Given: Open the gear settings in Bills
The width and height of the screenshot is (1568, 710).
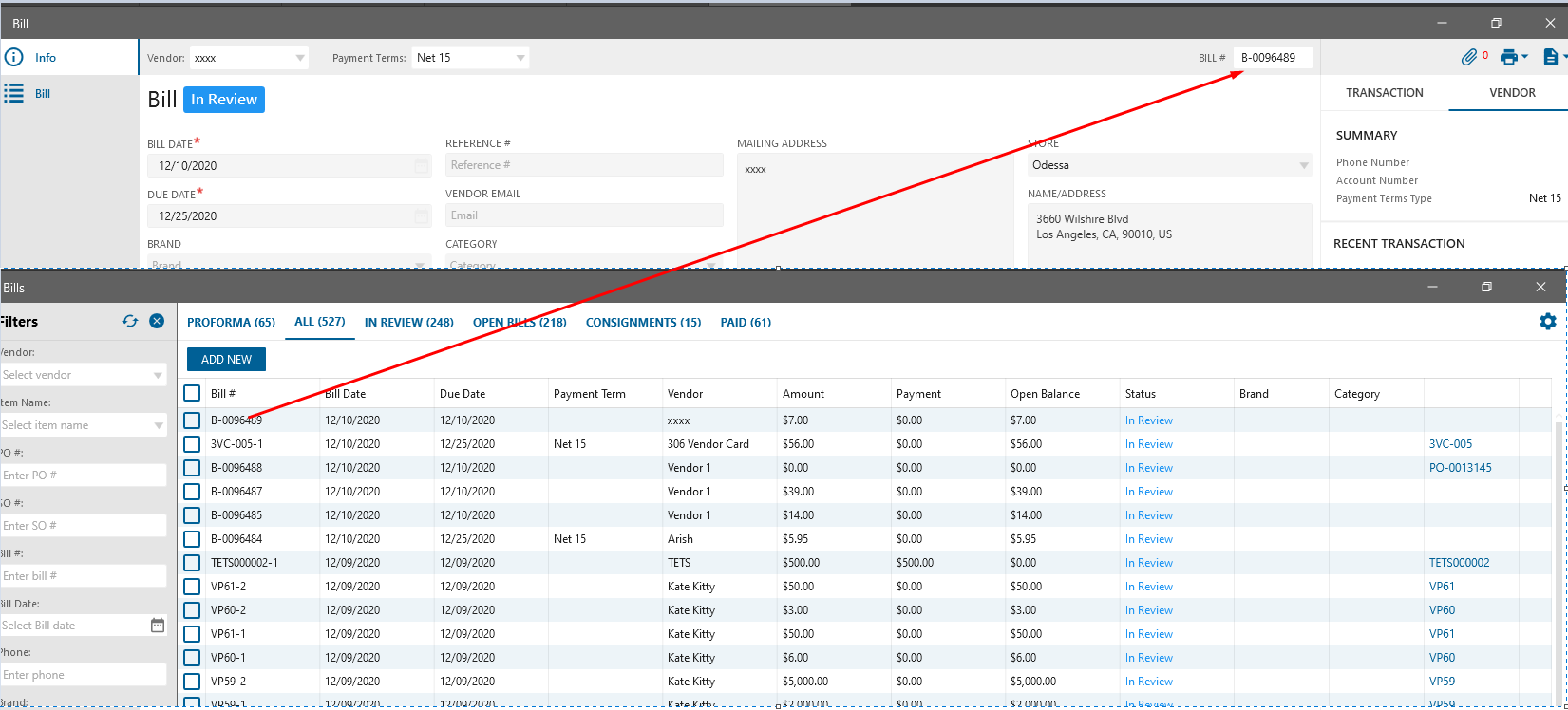Looking at the screenshot, I should click(x=1547, y=322).
